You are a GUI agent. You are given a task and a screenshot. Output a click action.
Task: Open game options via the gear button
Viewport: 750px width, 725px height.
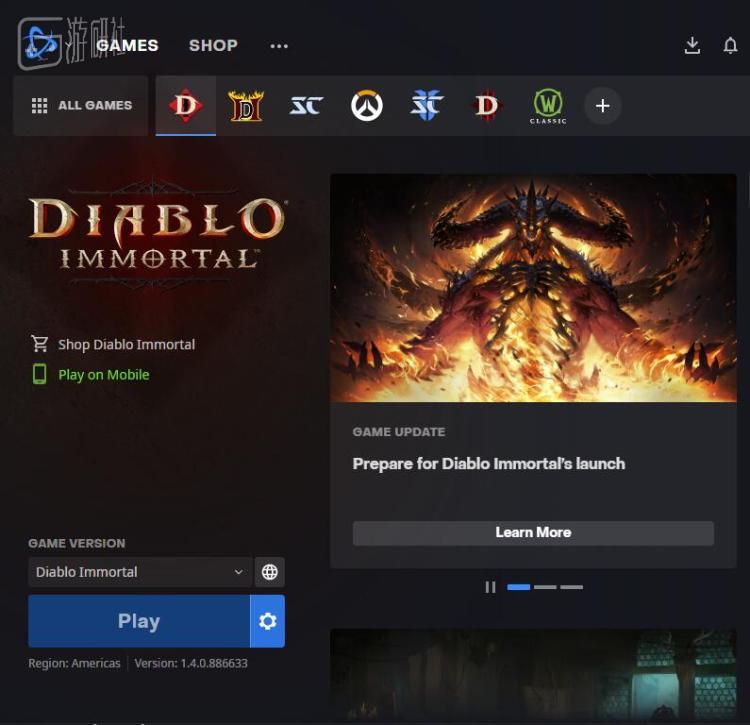[x=267, y=621]
